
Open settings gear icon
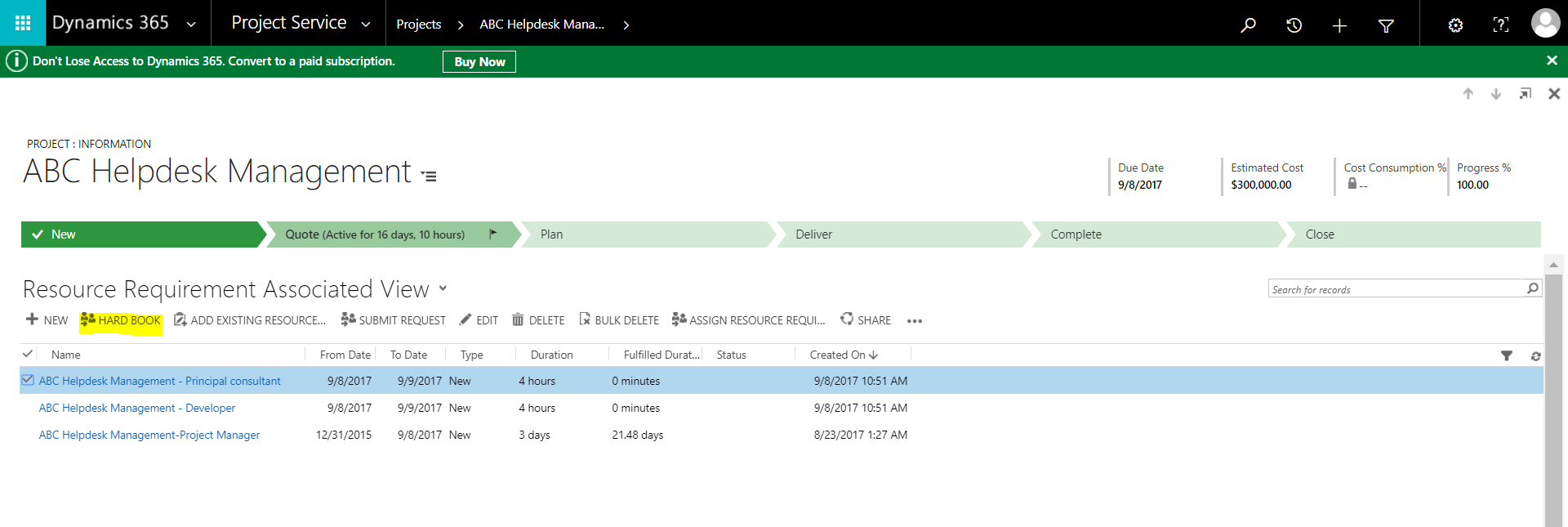(1455, 25)
